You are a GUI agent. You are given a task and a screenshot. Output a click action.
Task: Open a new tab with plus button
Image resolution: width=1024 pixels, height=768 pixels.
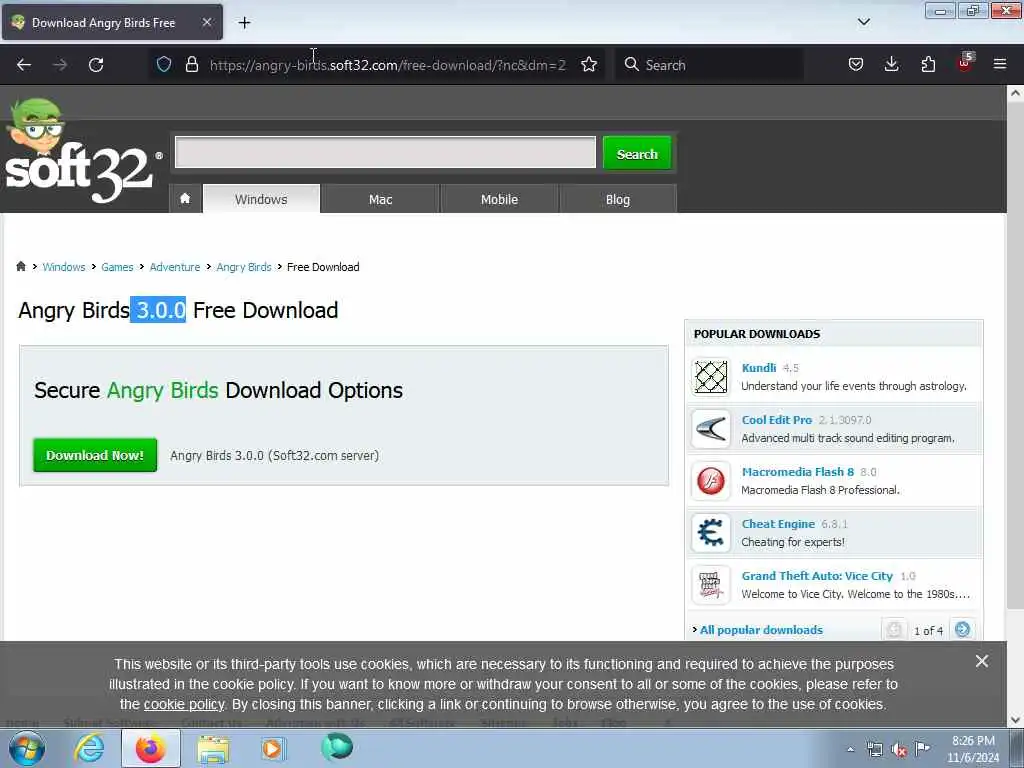tap(244, 23)
